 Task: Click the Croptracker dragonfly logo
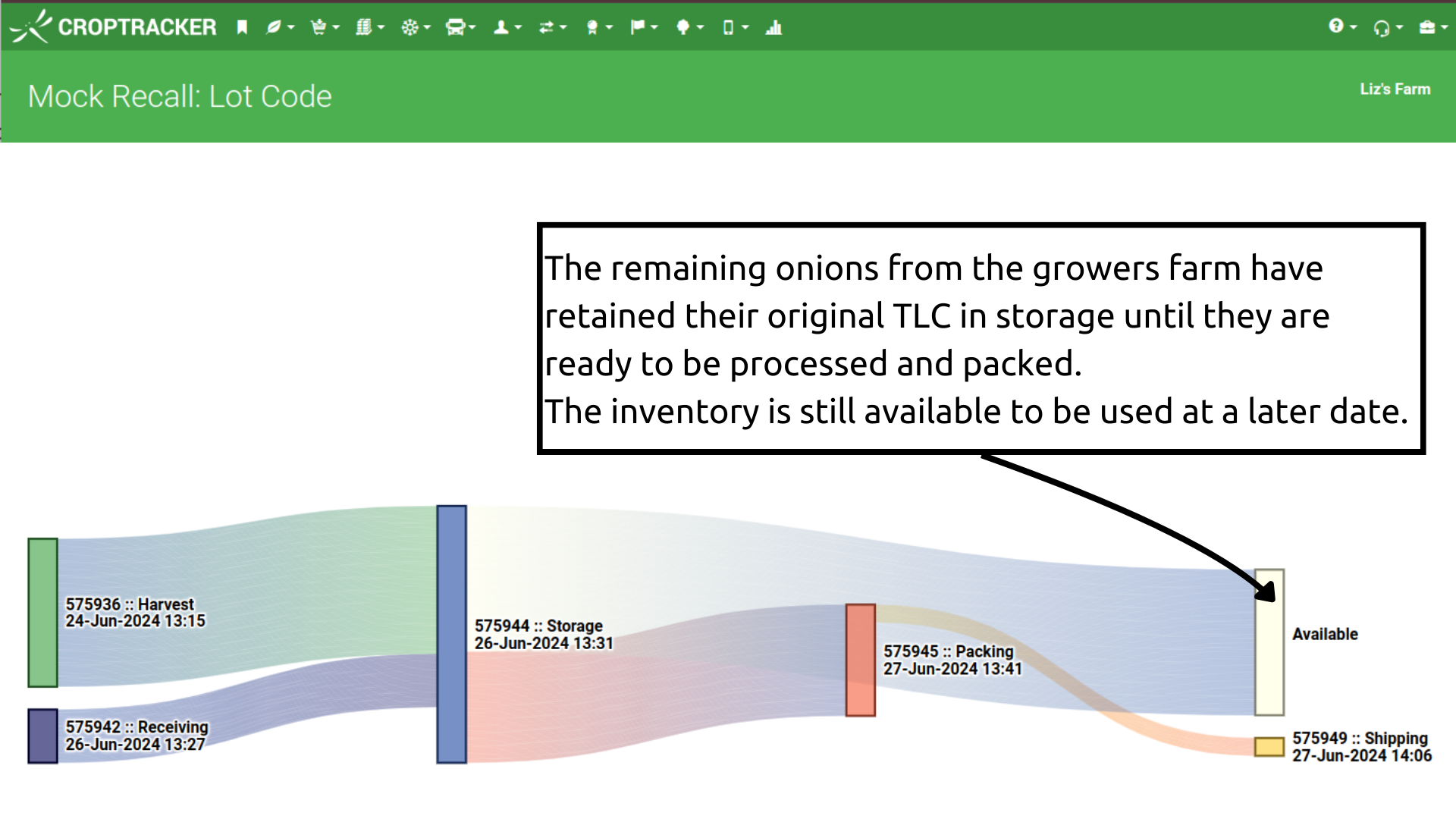(31, 27)
